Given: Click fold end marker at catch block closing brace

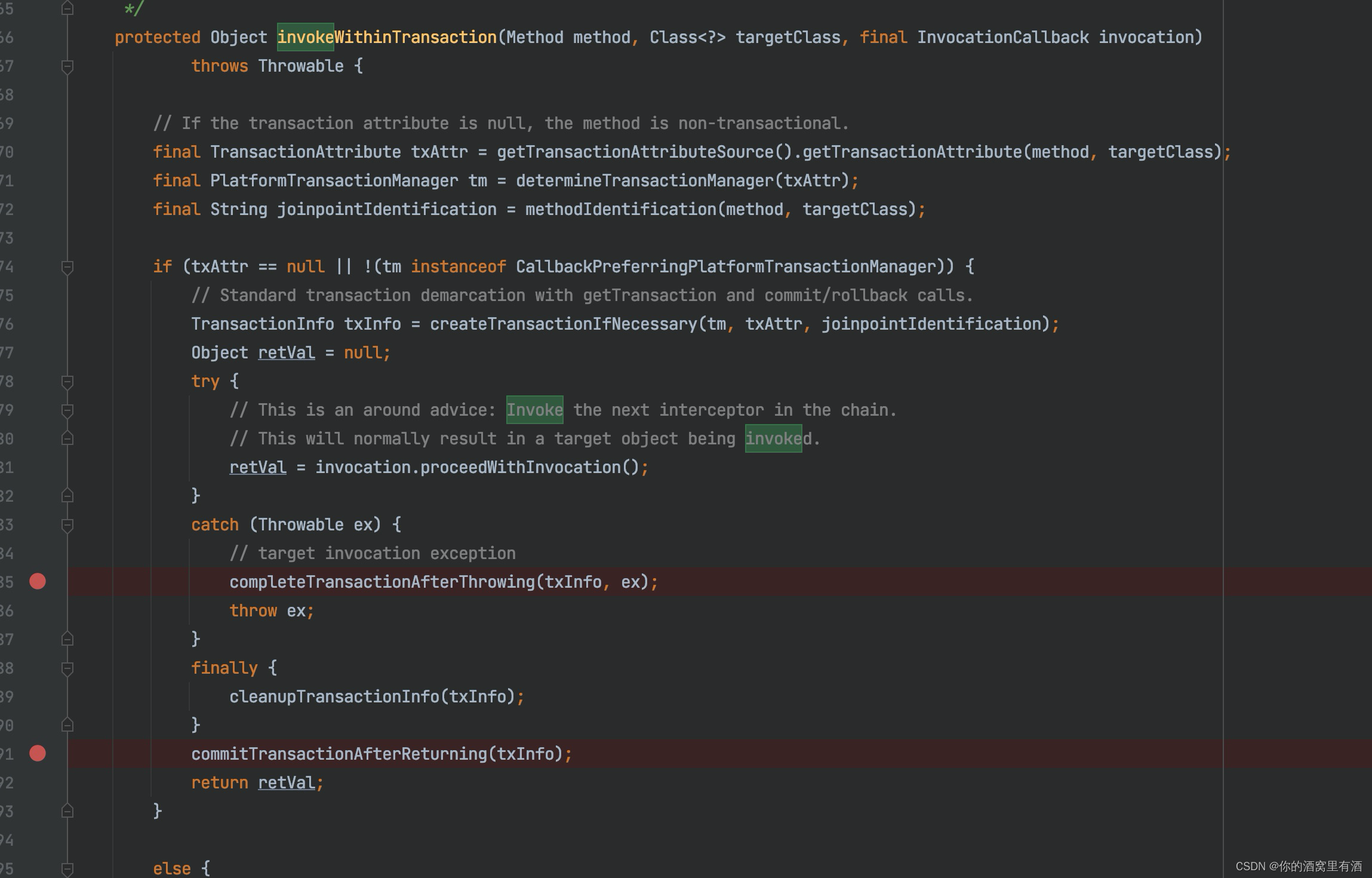Looking at the screenshot, I should pyautogui.click(x=67, y=639).
